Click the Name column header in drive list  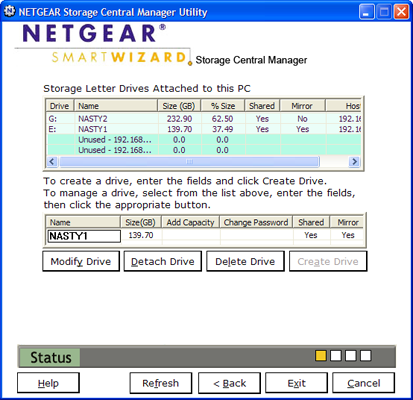click(116, 106)
